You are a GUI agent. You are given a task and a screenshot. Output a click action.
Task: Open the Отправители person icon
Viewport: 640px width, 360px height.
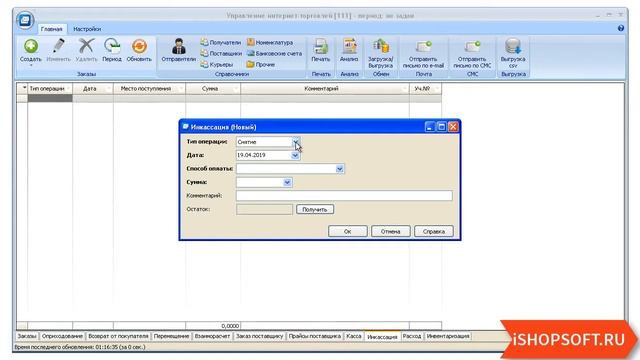(x=178, y=46)
